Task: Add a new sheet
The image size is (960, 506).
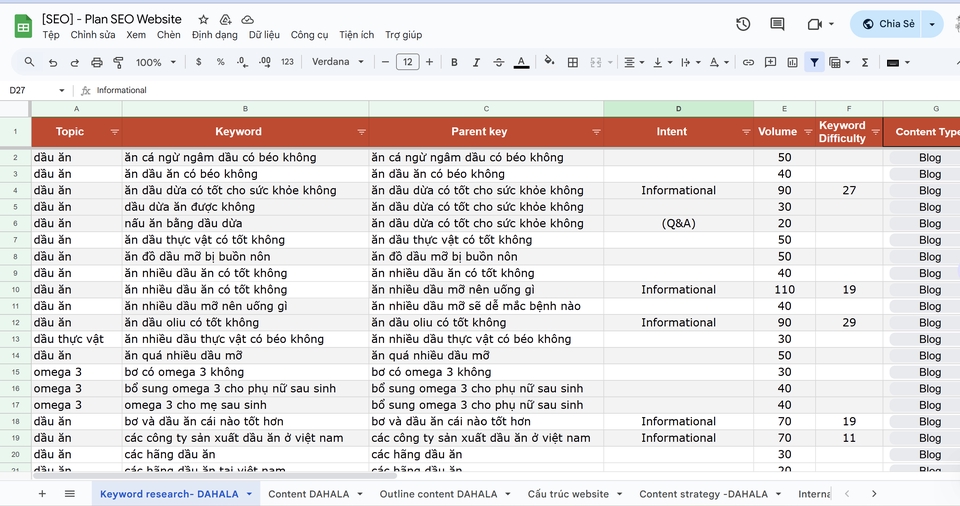Action: click(x=42, y=494)
